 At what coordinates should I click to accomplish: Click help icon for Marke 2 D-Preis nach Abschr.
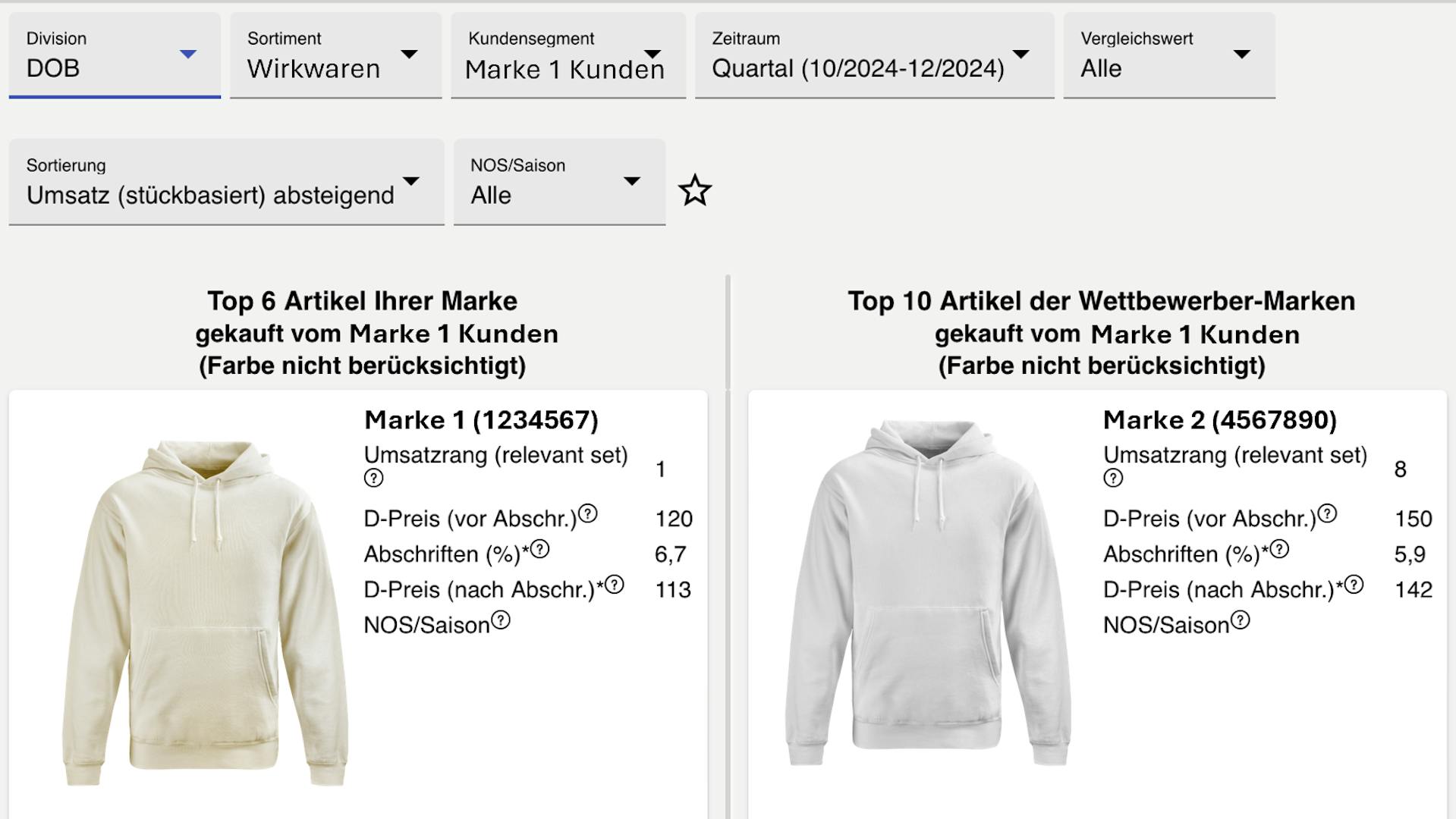pyautogui.click(x=1354, y=585)
